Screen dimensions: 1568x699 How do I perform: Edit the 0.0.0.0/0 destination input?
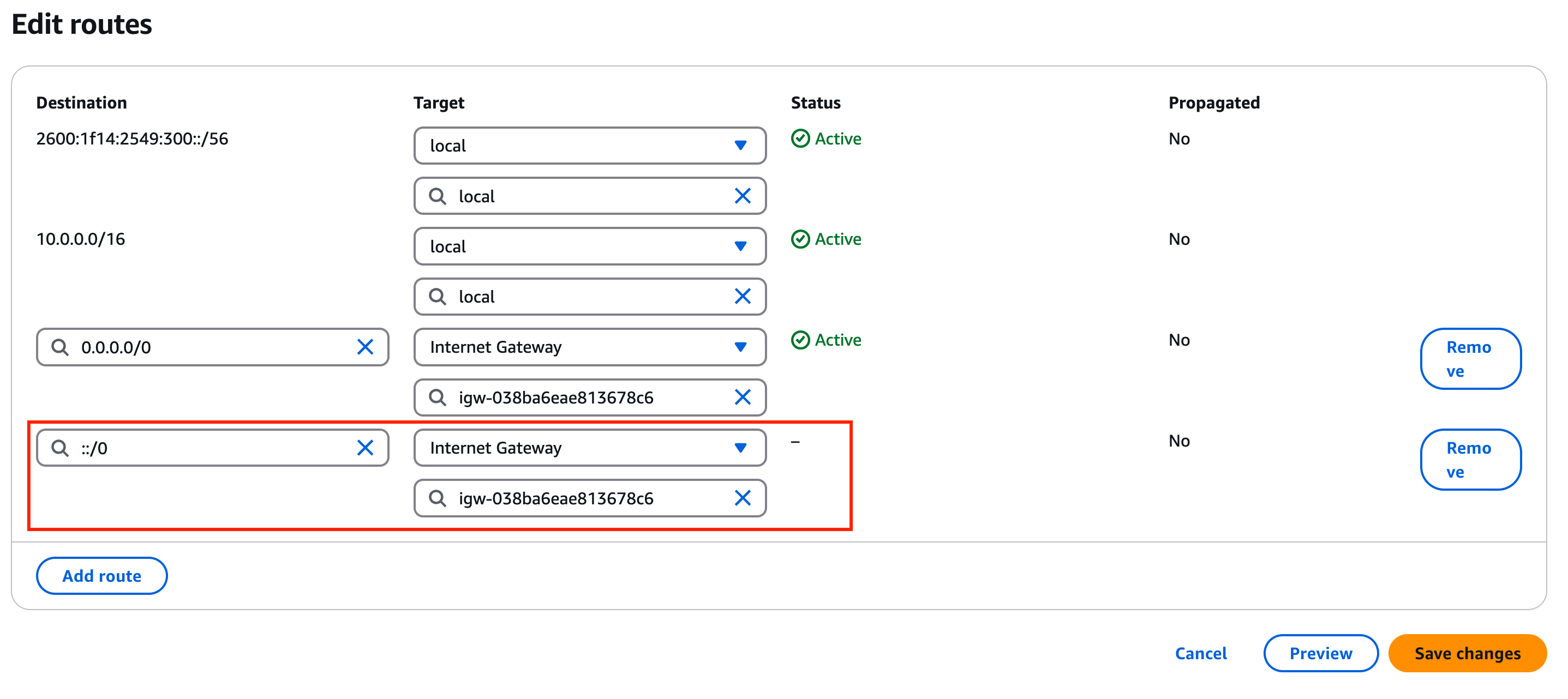(x=212, y=347)
